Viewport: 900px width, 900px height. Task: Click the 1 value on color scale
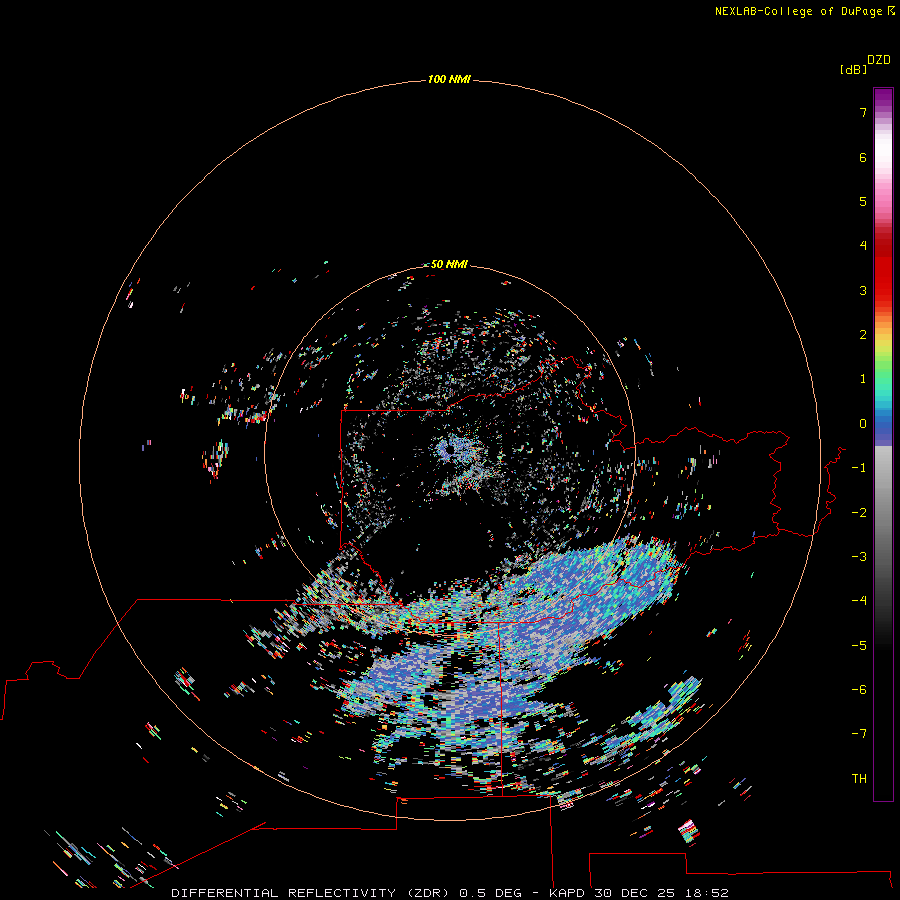coord(863,379)
